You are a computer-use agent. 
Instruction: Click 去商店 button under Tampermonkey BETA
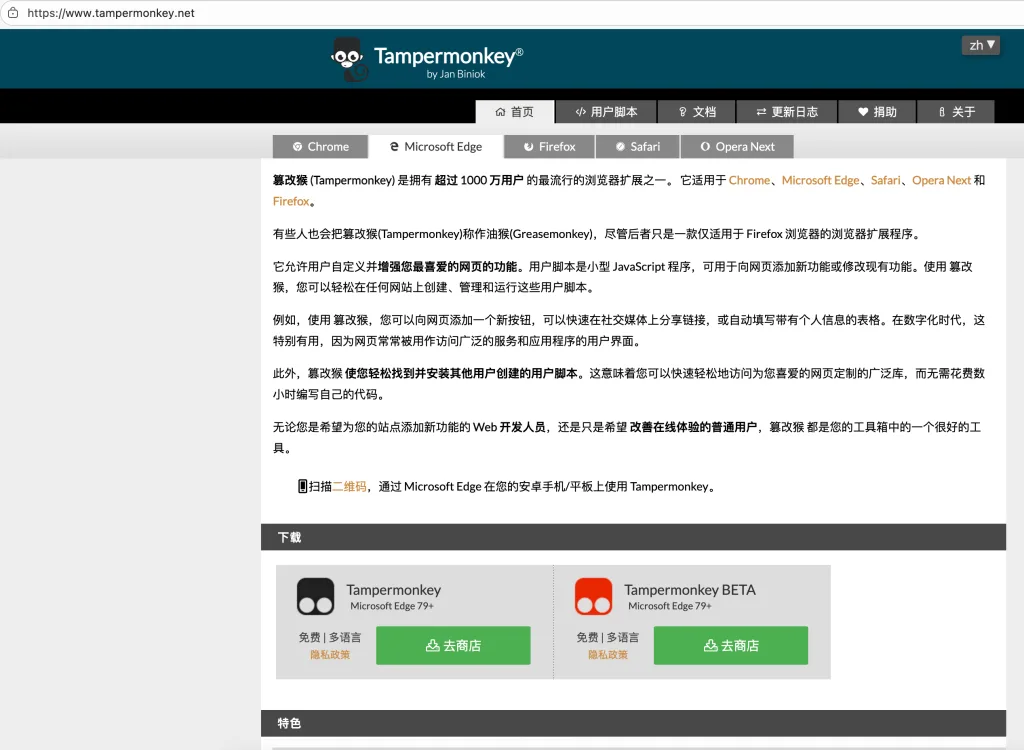point(730,645)
